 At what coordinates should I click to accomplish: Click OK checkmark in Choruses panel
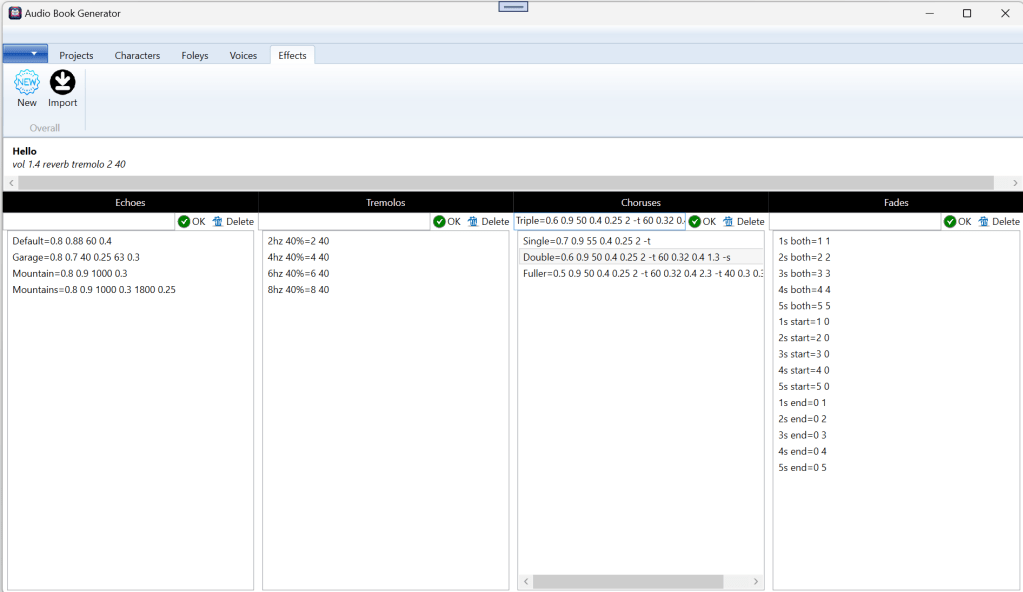695,221
